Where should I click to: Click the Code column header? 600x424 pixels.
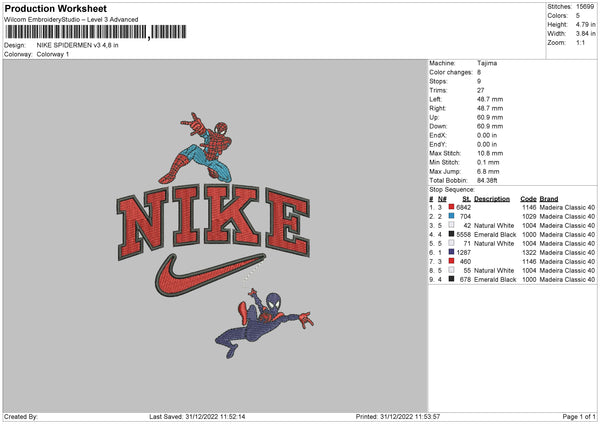click(528, 199)
